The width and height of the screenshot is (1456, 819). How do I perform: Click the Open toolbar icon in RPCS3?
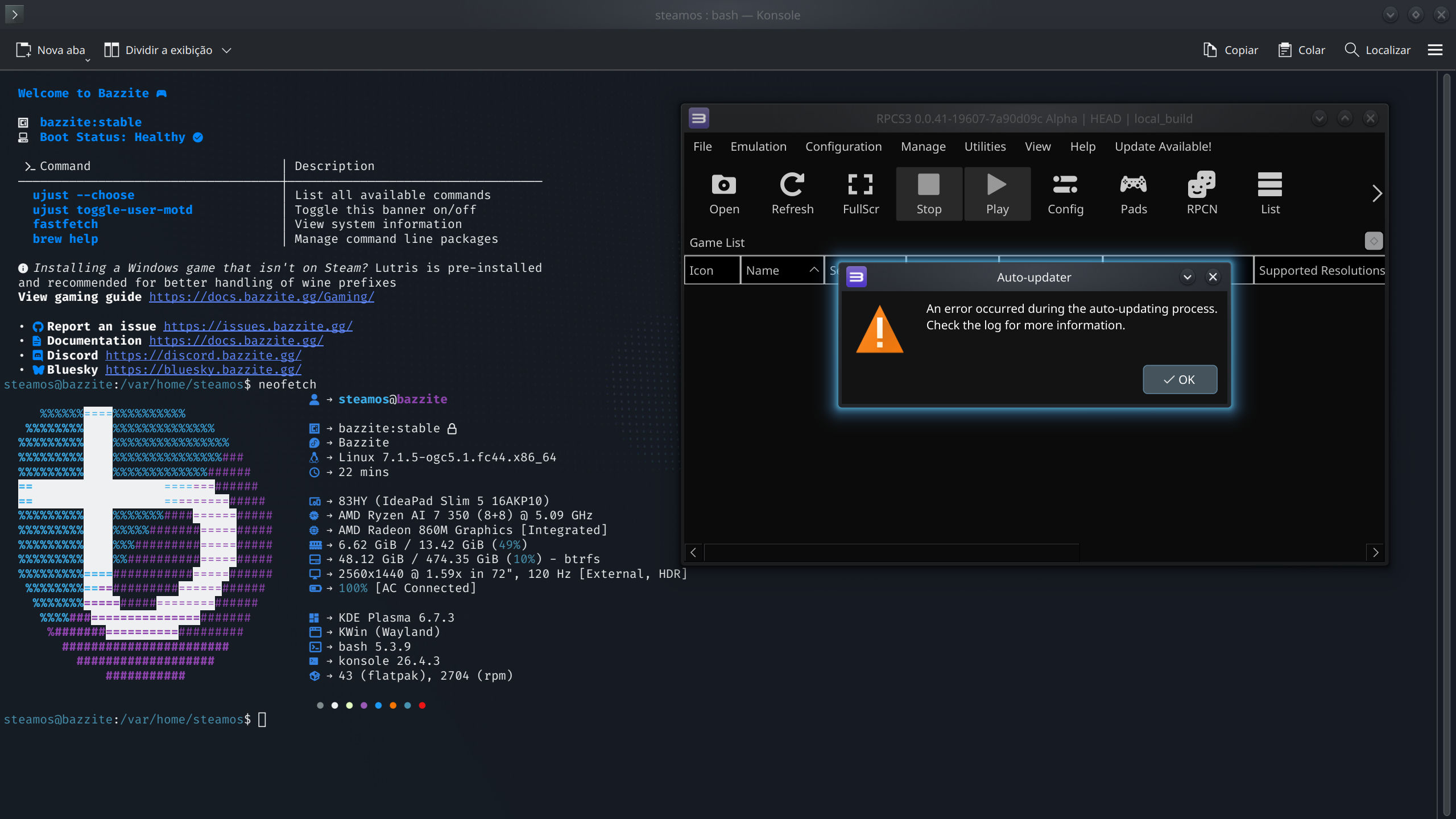tap(724, 194)
